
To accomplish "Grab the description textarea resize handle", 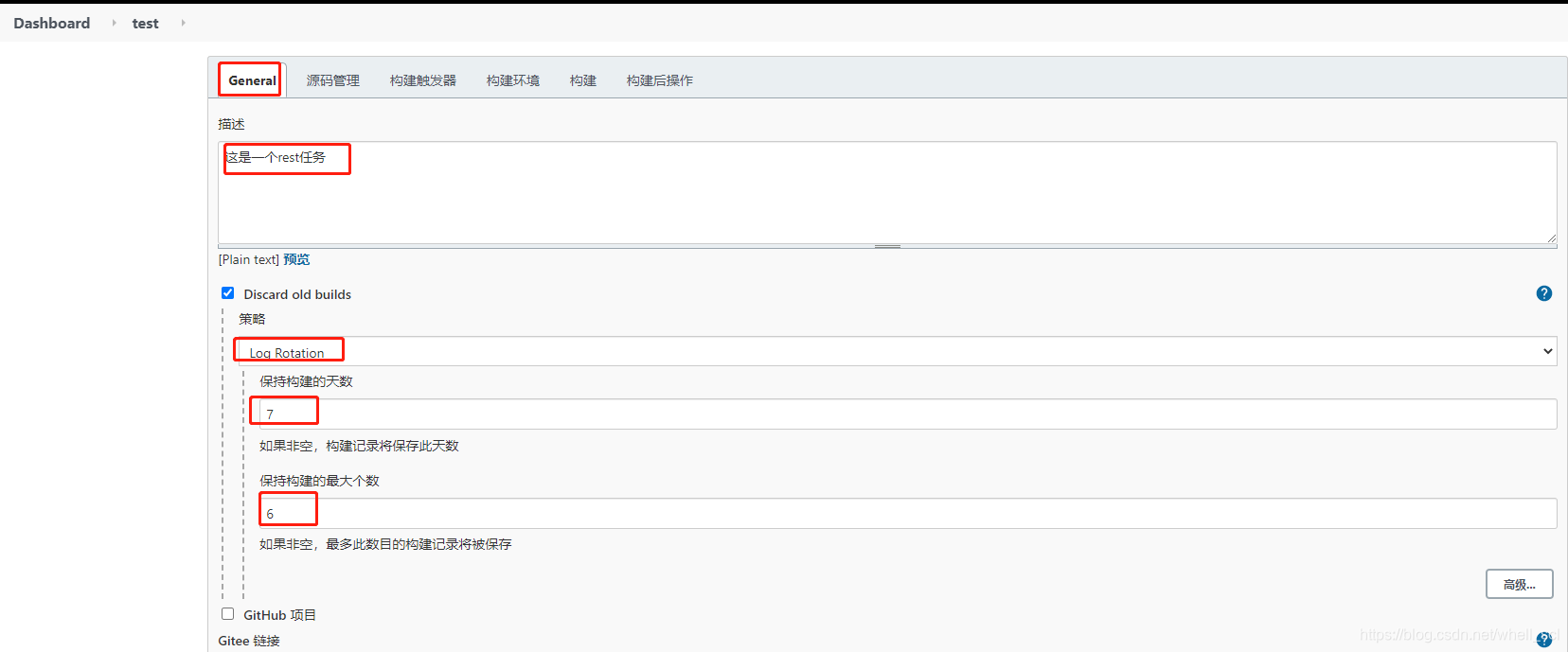I will [x=887, y=246].
